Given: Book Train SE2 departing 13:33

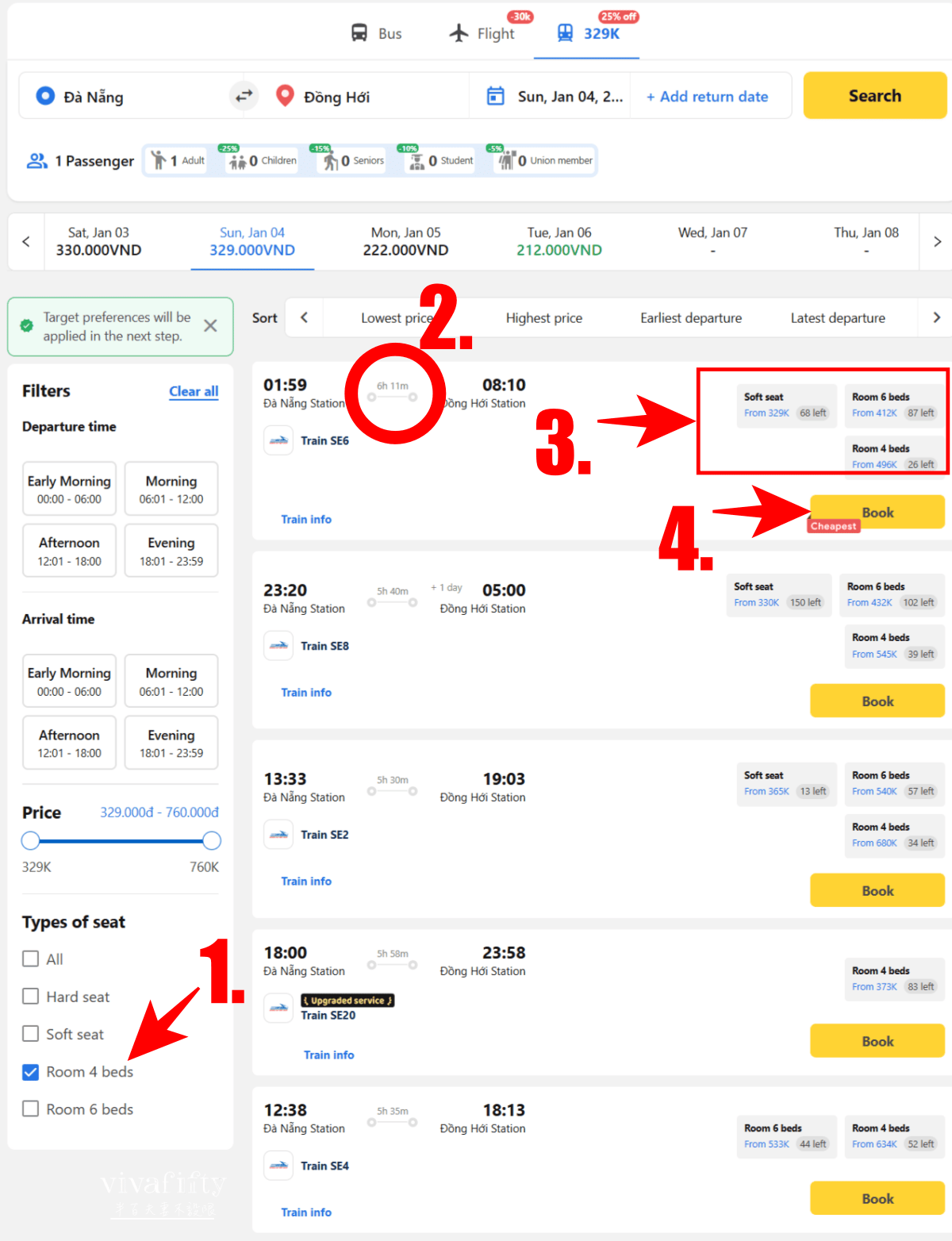Looking at the screenshot, I should [877, 891].
